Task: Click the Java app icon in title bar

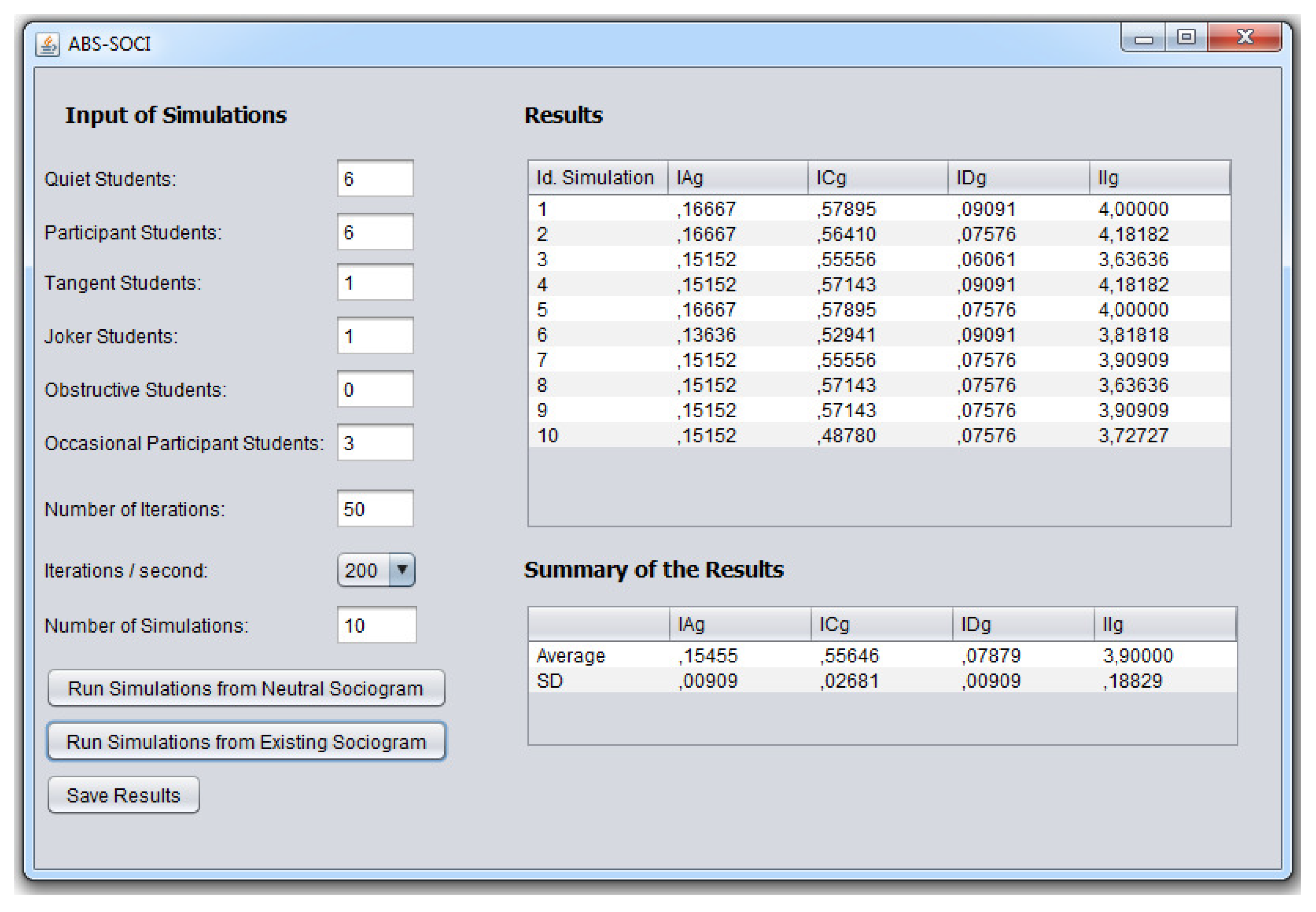Action: point(47,44)
